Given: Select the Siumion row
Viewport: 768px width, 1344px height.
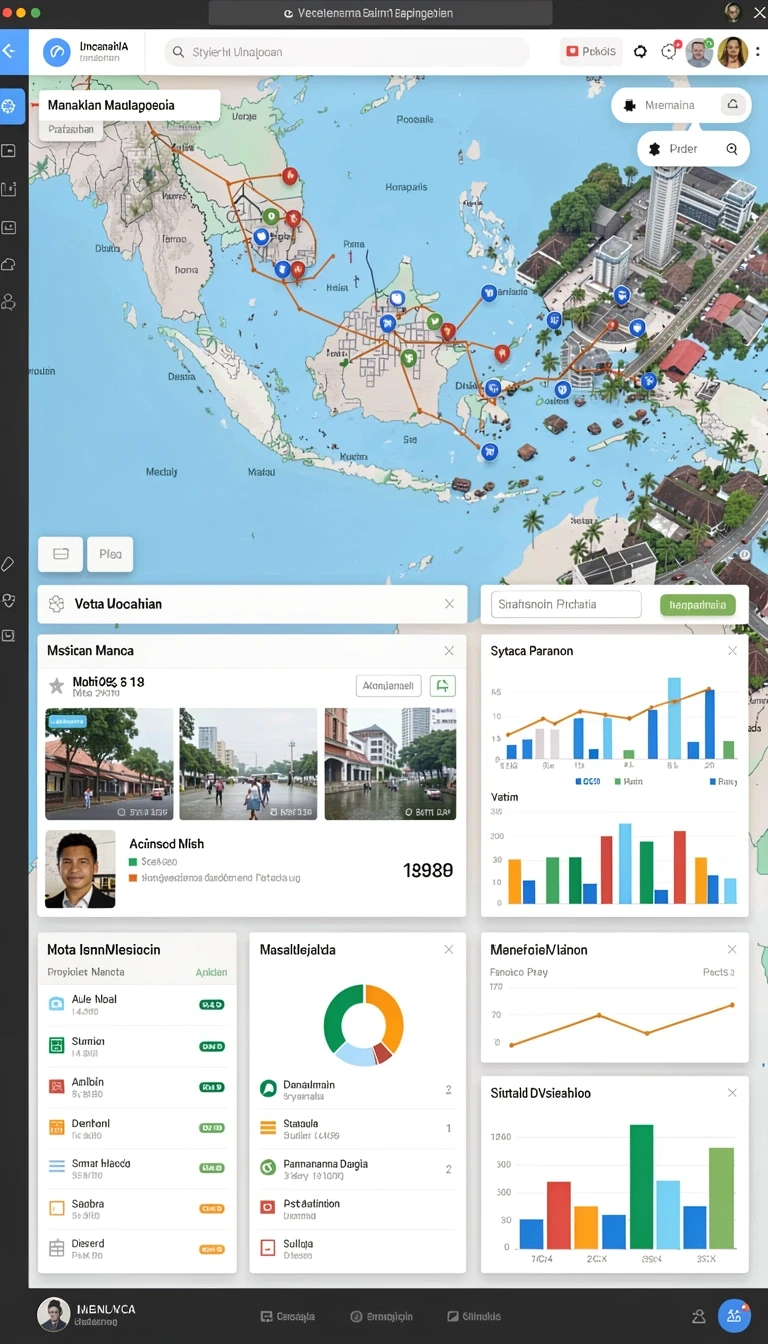Looking at the screenshot, I should coord(137,1046).
